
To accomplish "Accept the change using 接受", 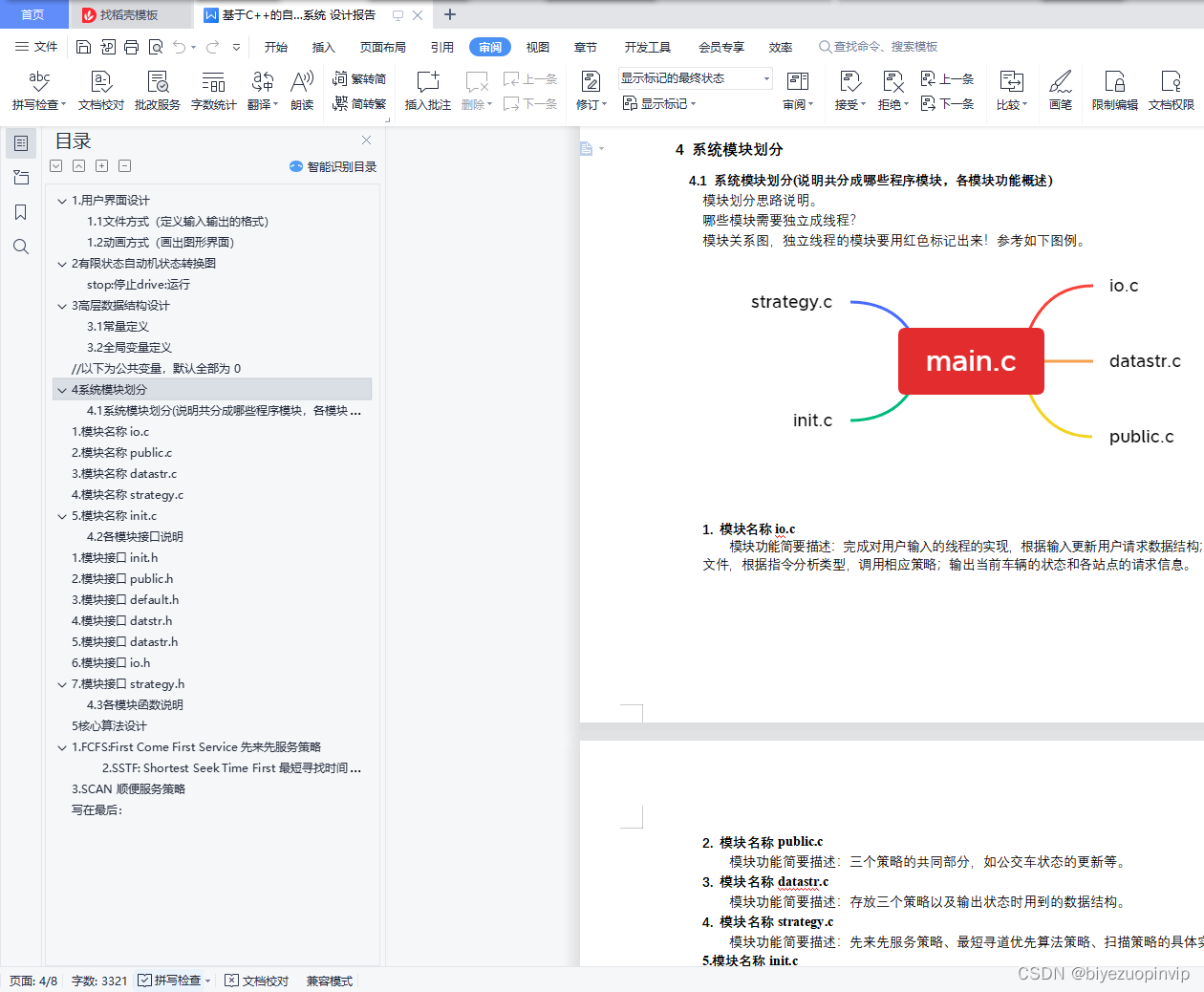I will pyautogui.click(x=847, y=91).
